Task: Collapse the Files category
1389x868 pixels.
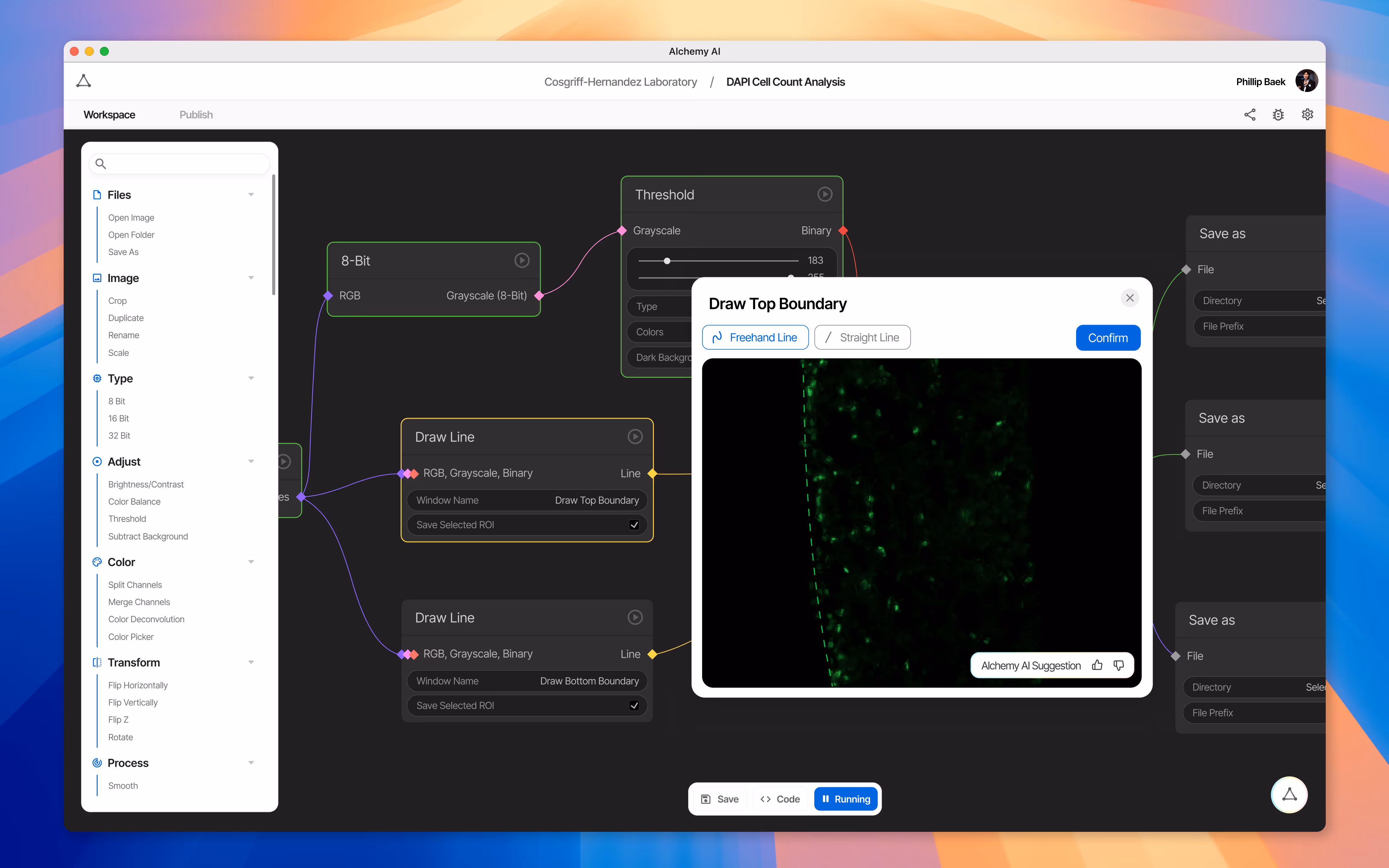Action: coord(251,195)
